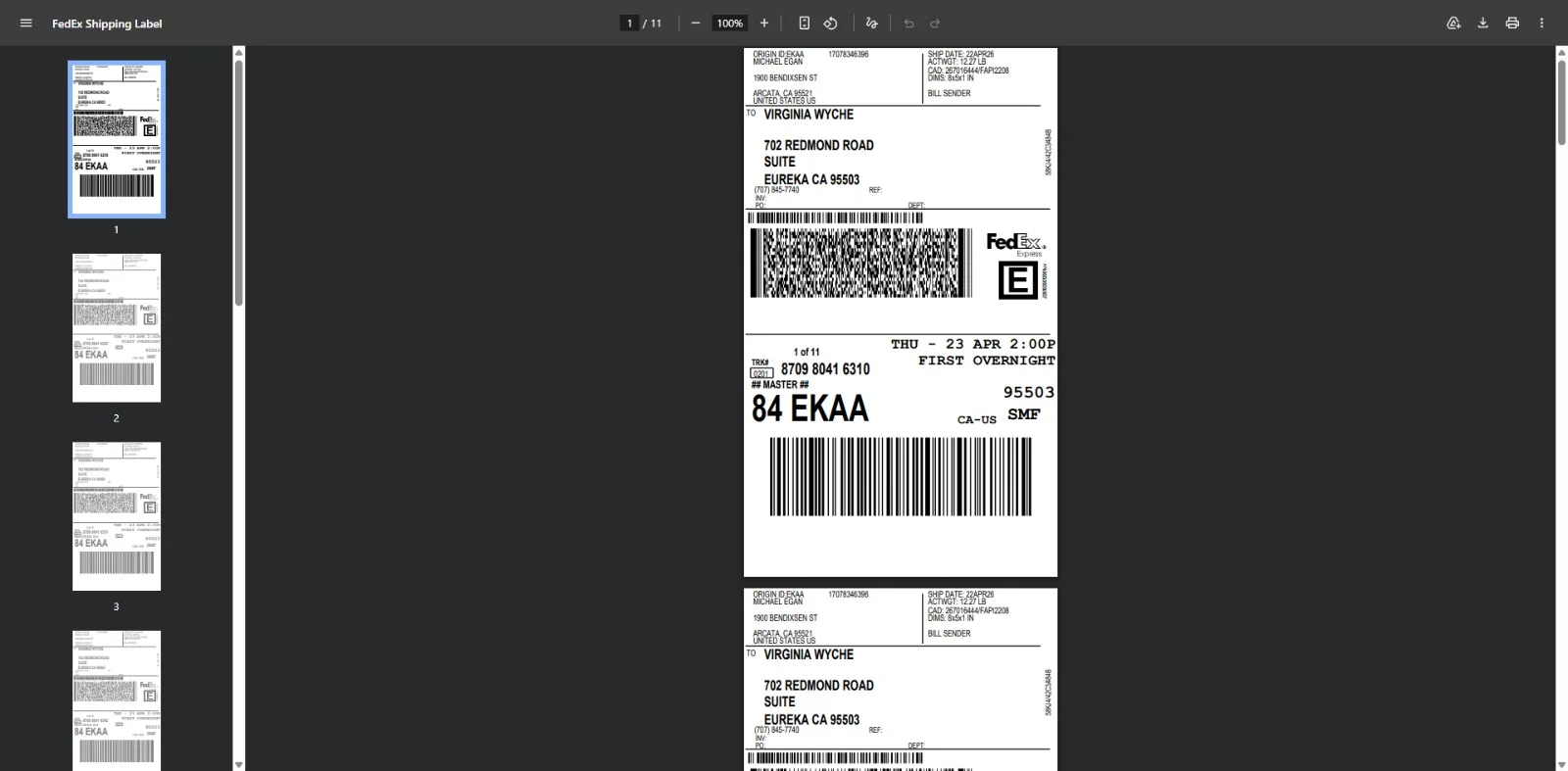1568x771 pixels.
Task: Redo the annotation
Action: pos(935,24)
